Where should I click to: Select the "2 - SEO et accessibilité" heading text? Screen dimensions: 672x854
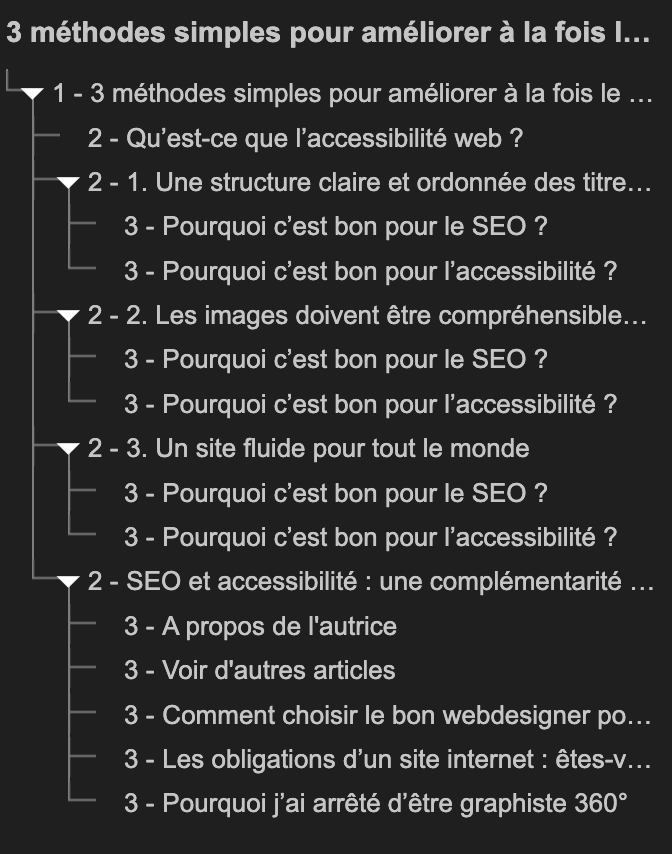371,582
